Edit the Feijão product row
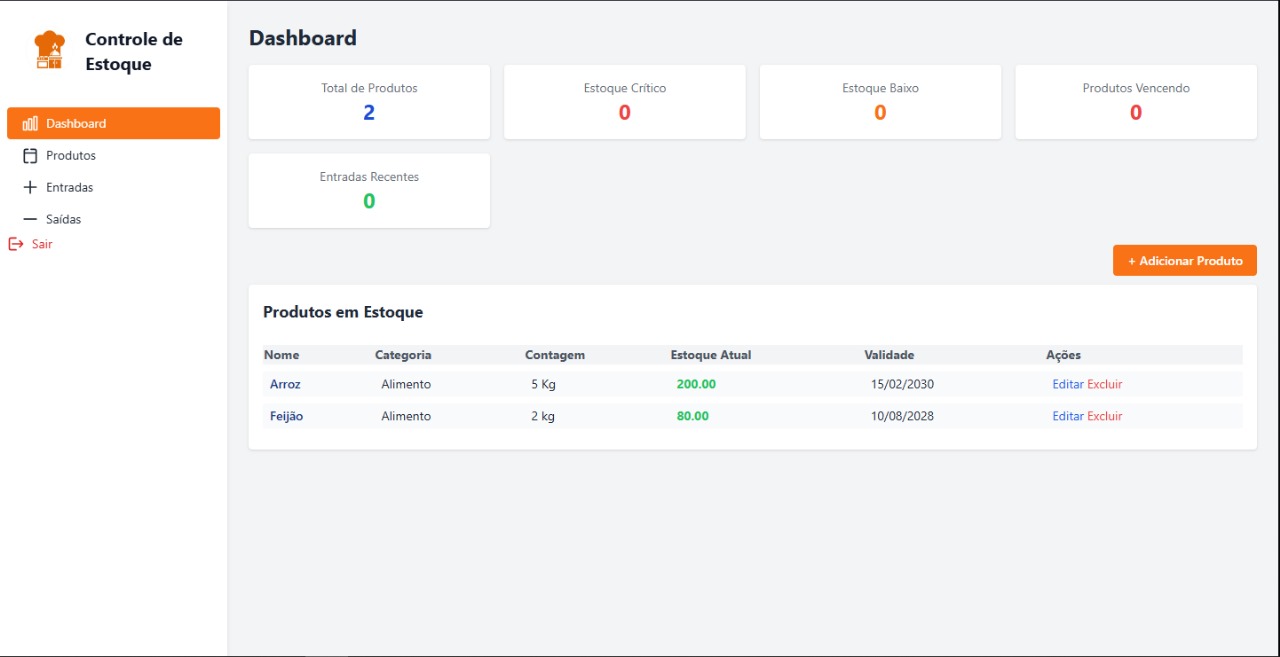The width and height of the screenshot is (1280, 657). click(x=1067, y=416)
